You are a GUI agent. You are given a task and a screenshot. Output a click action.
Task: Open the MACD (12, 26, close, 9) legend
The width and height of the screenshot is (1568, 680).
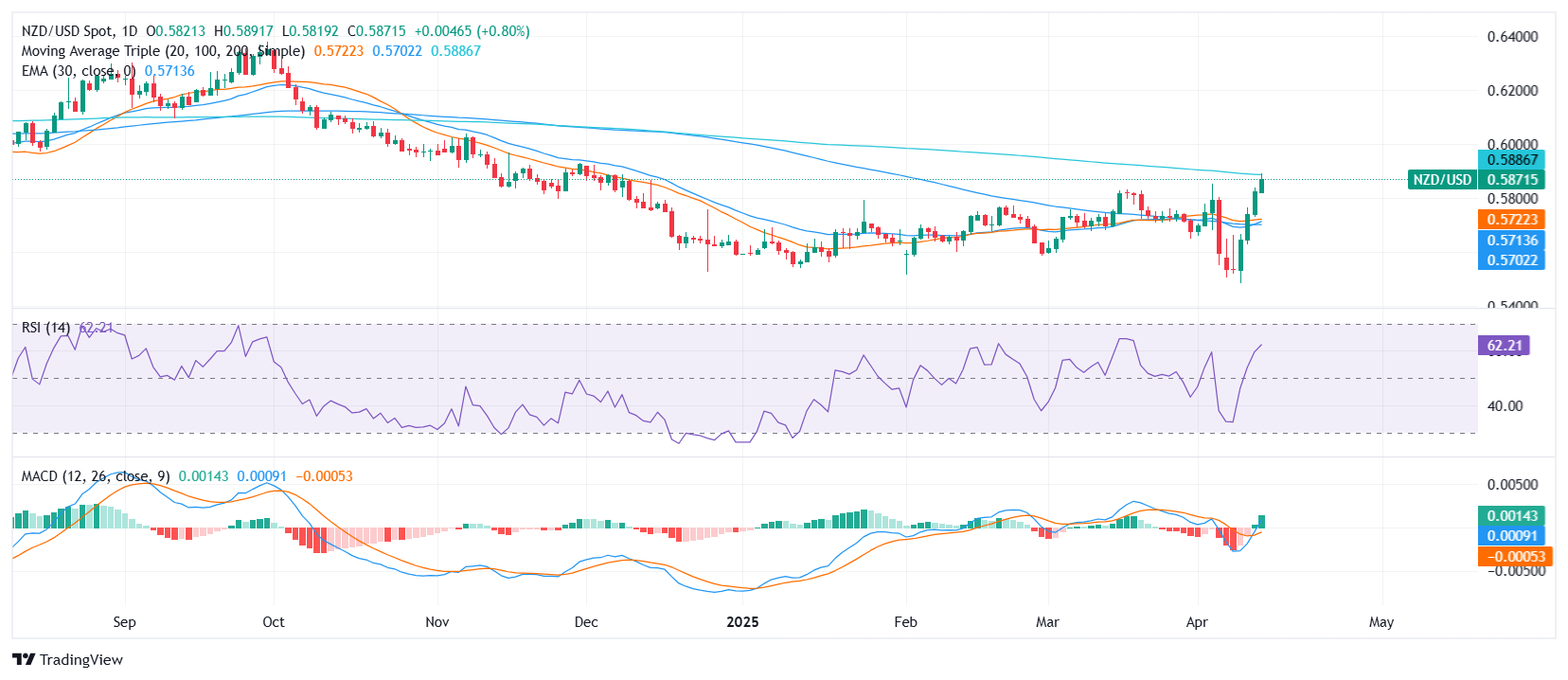tap(96, 476)
